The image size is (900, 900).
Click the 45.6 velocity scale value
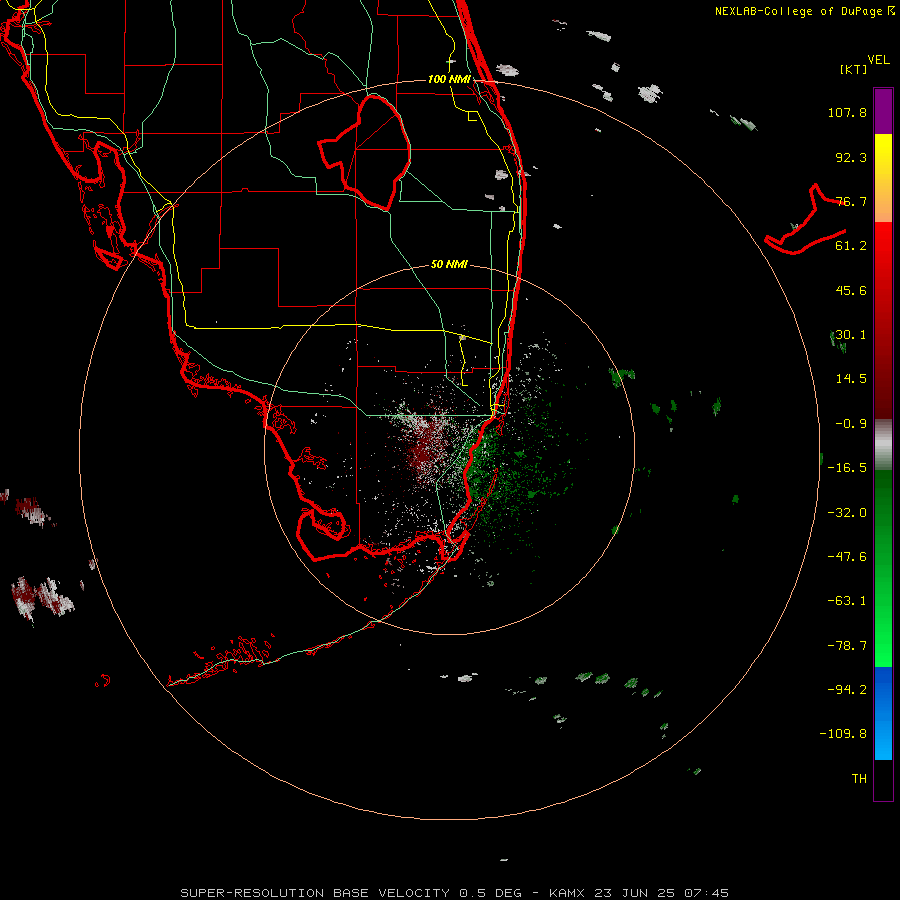[851, 290]
